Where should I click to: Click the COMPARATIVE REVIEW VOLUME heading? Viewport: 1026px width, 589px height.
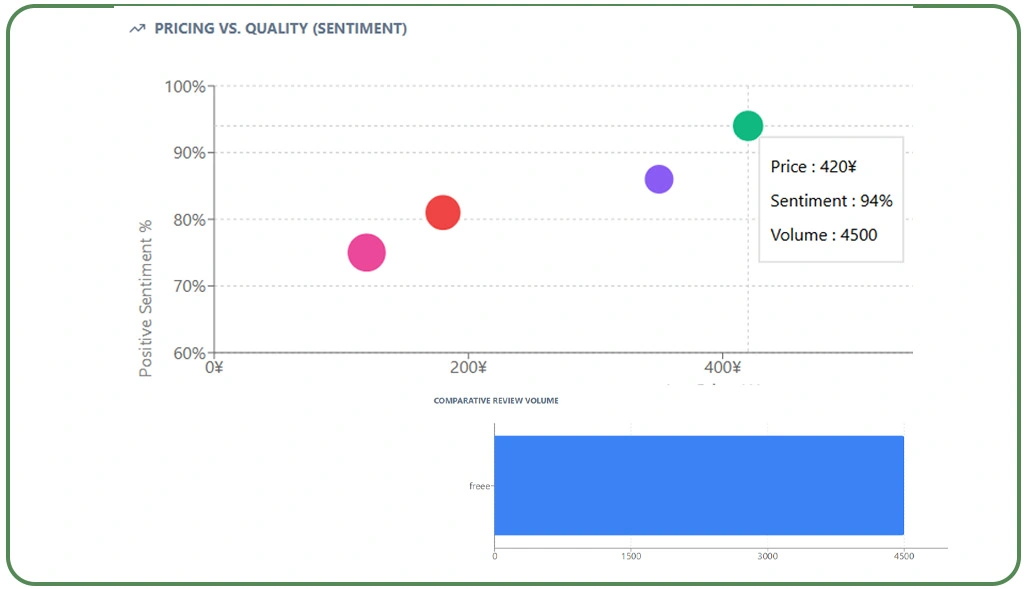(x=494, y=399)
